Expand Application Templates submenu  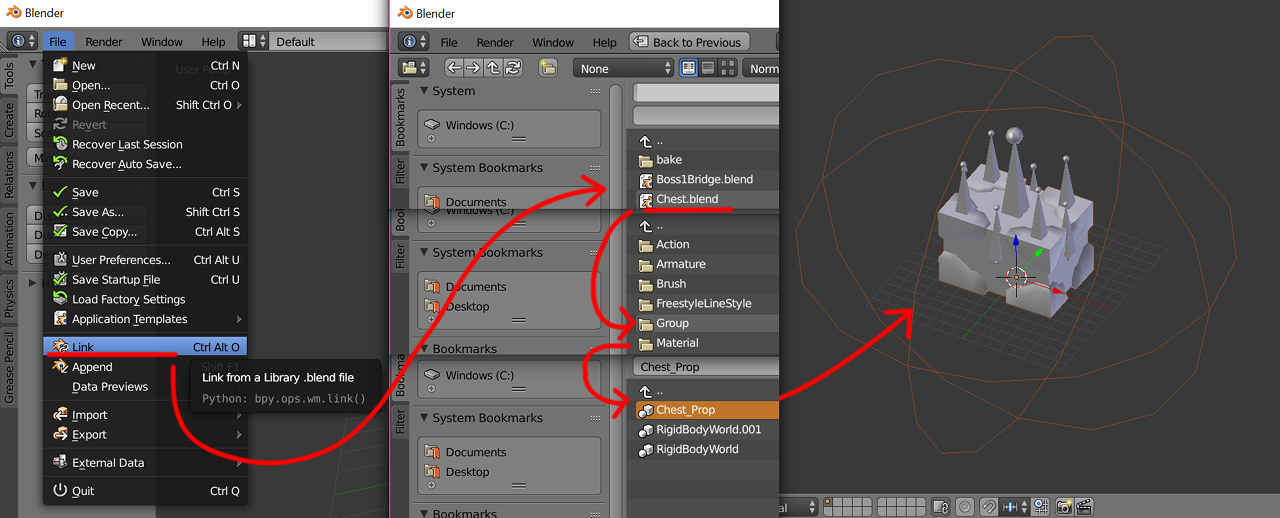(146, 319)
